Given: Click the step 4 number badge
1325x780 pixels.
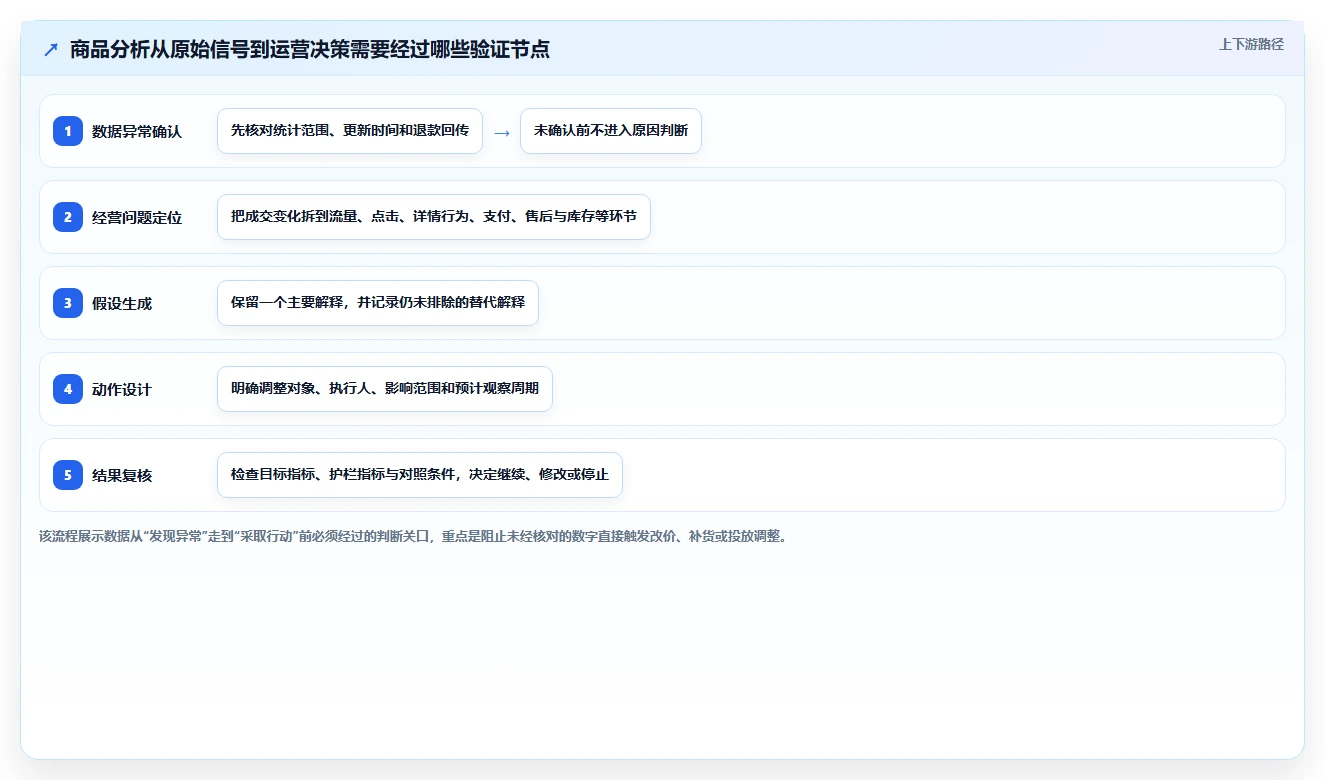Looking at the screenshot, I should coord(68,388).
